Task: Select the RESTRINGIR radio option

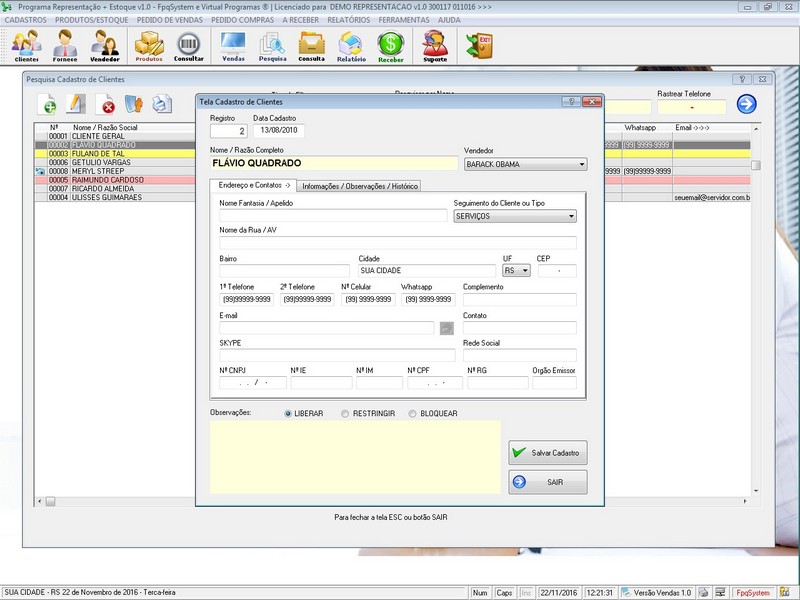Action: click(x=346, y=413)
